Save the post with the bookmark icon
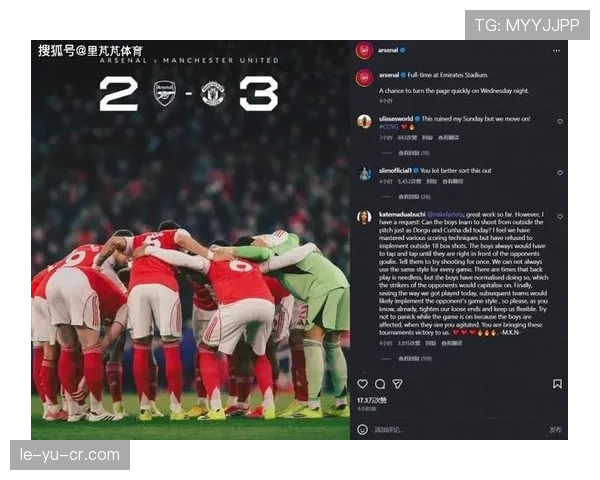The height and width of the screenshot is (480, 600). pyautogui.click(x=557, y=384)
